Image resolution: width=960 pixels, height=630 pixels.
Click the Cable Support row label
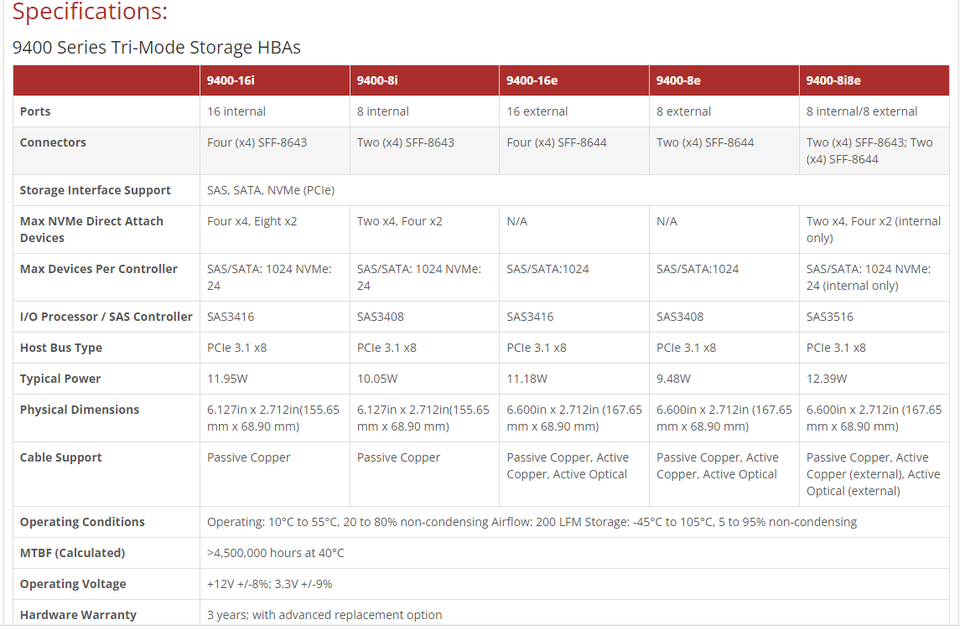click(61, 458)
